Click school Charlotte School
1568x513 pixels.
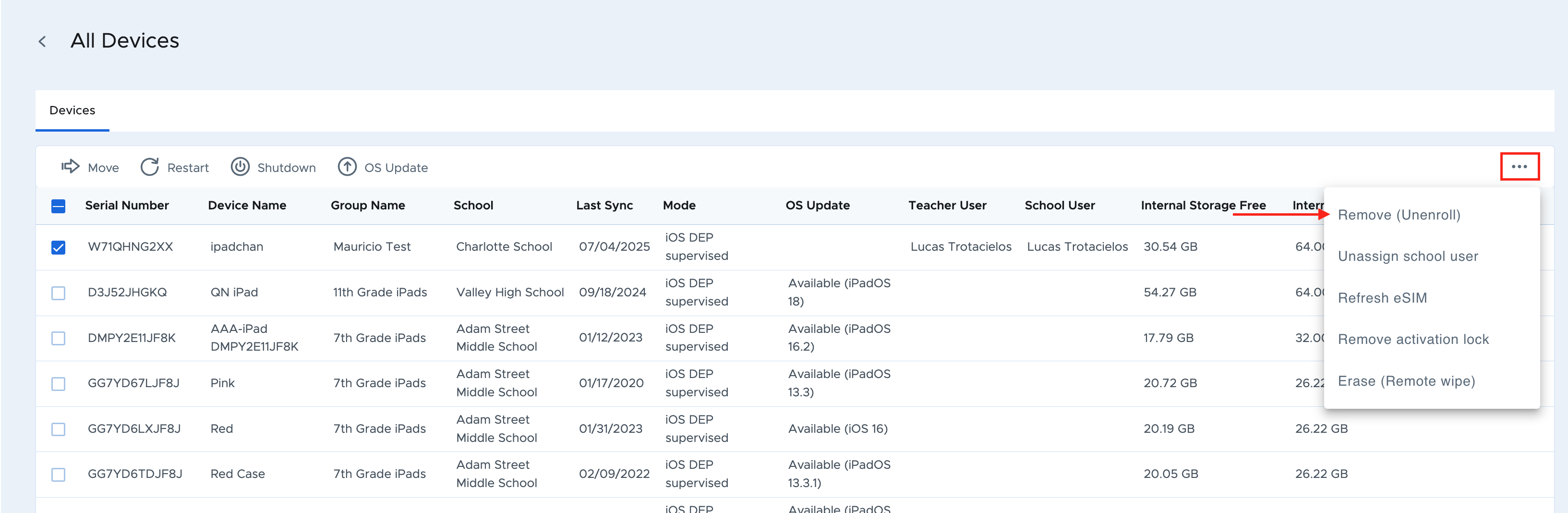tap(504, 247)
